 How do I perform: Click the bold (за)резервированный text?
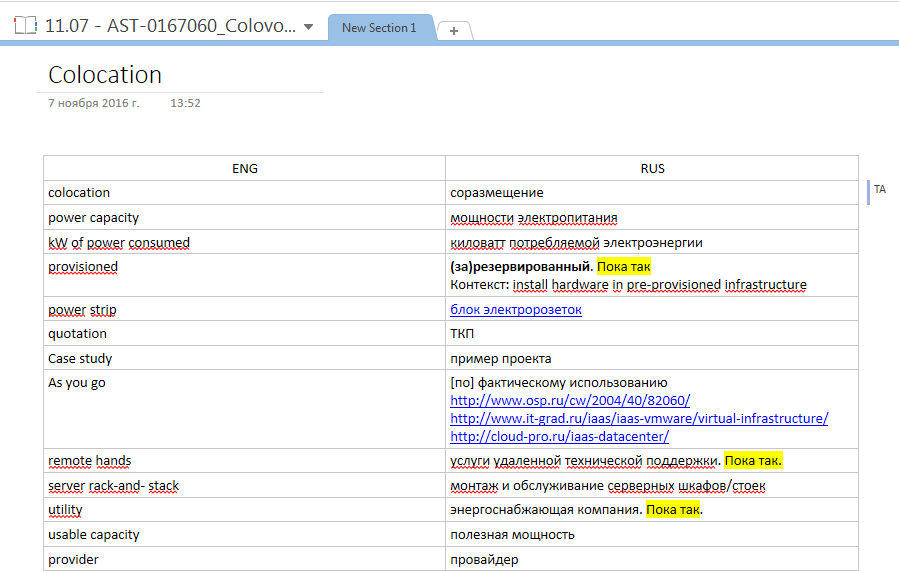521,267
